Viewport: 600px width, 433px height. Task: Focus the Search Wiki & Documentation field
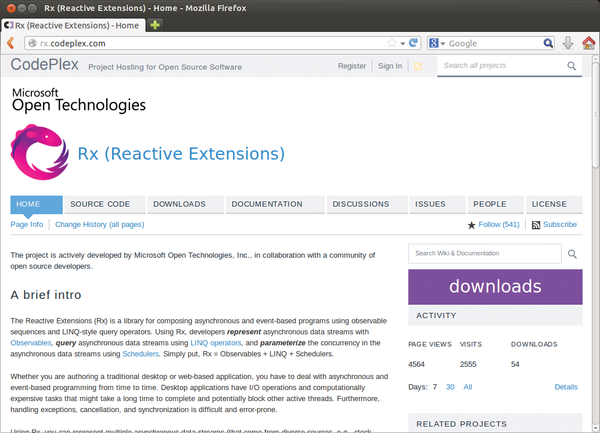pos(485,254)
